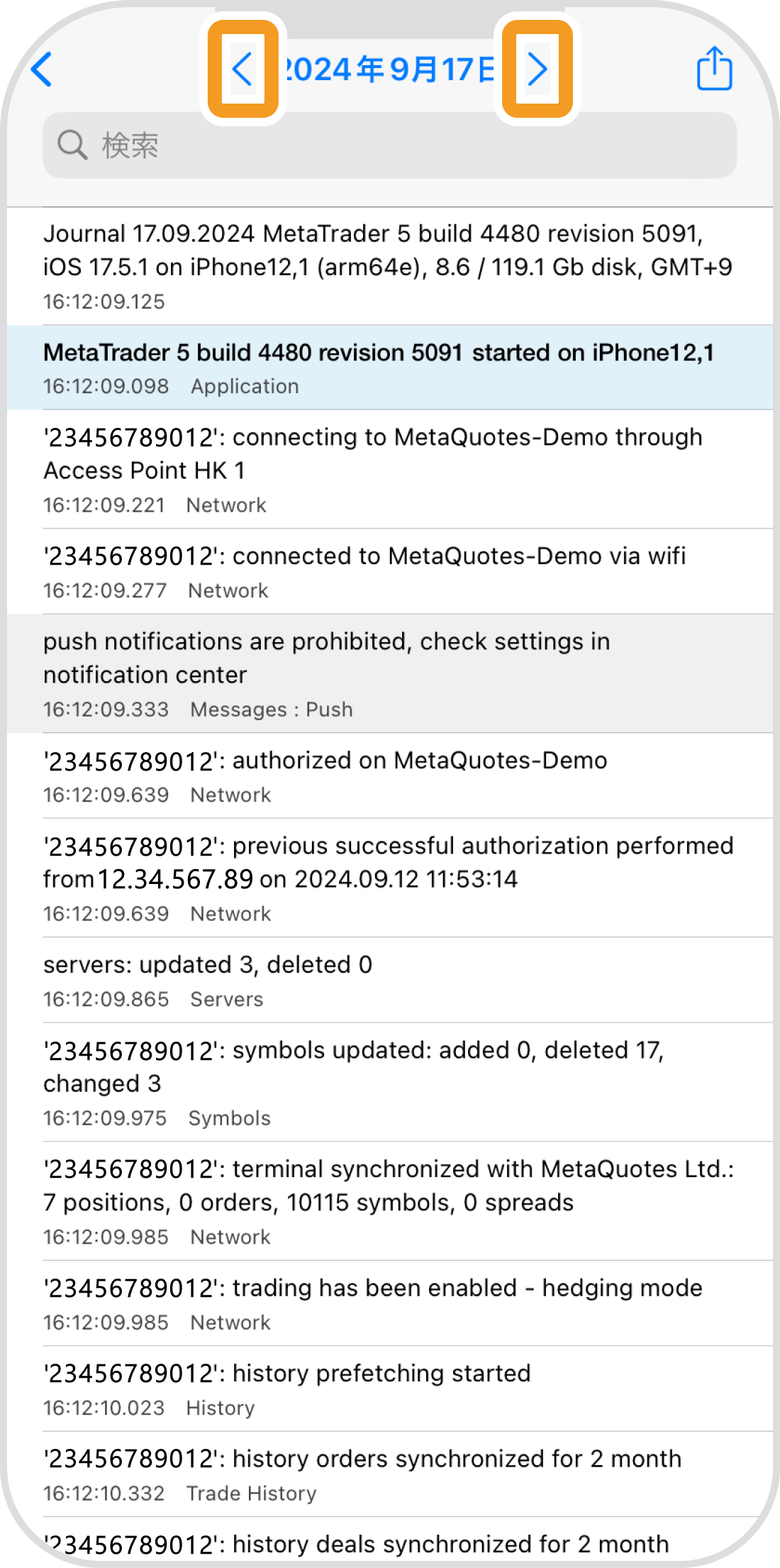This screenshot has height=1568, width=780.
Task: Select the Journal 17.09.2024 header entry
Action: (390, 267)
